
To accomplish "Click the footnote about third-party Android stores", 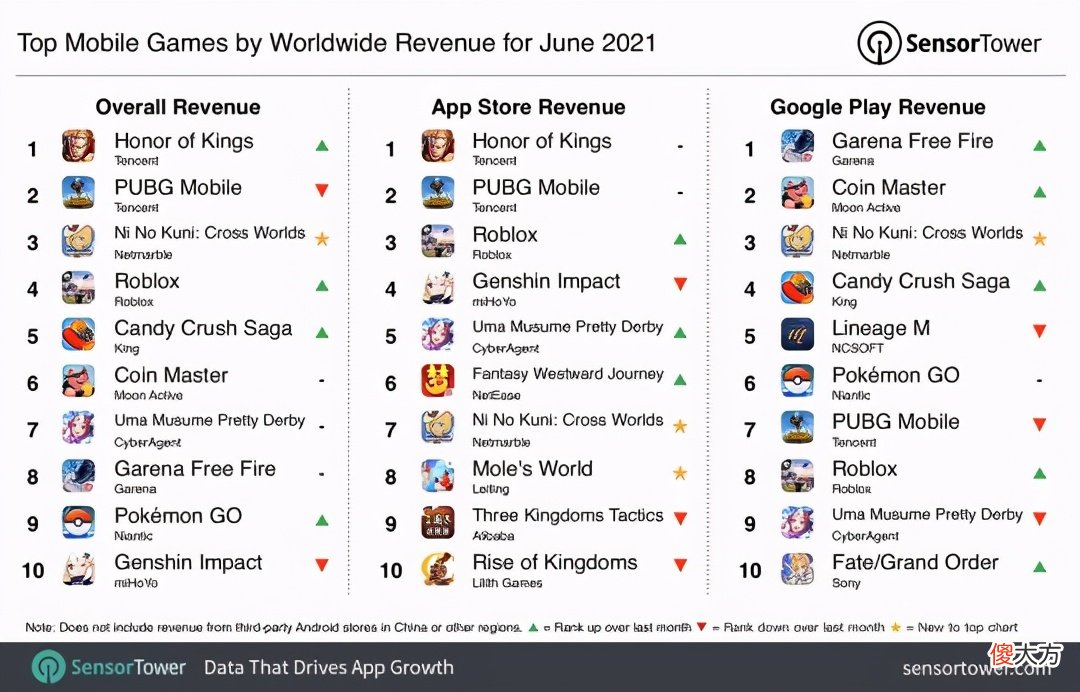I will (x=273, y=627).
